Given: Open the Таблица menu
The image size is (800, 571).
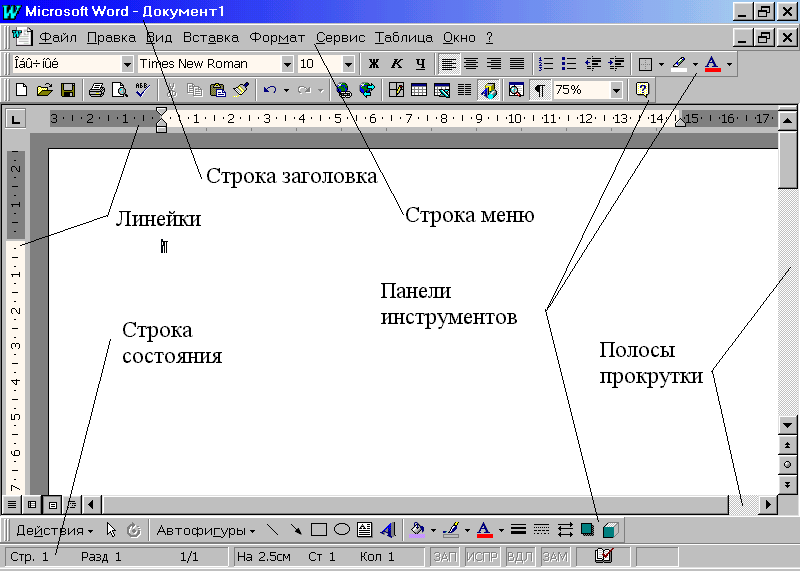Looking at the screenshot, I should tap(404, 37).
